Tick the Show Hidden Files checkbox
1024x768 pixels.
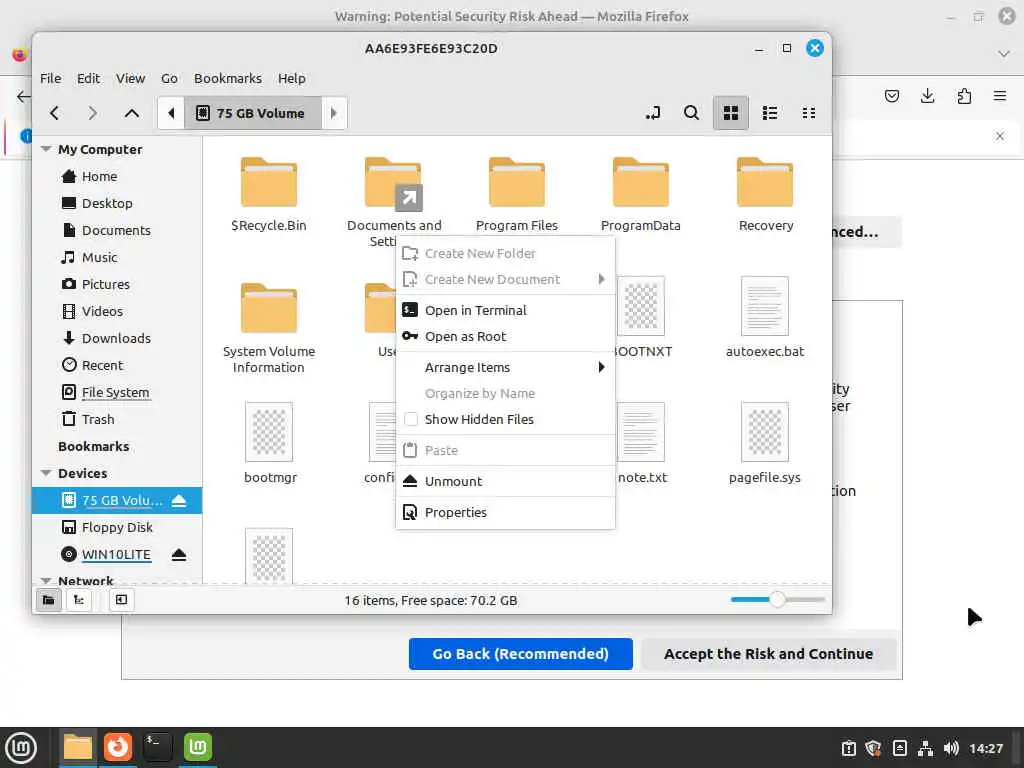(x=411, y=419)
